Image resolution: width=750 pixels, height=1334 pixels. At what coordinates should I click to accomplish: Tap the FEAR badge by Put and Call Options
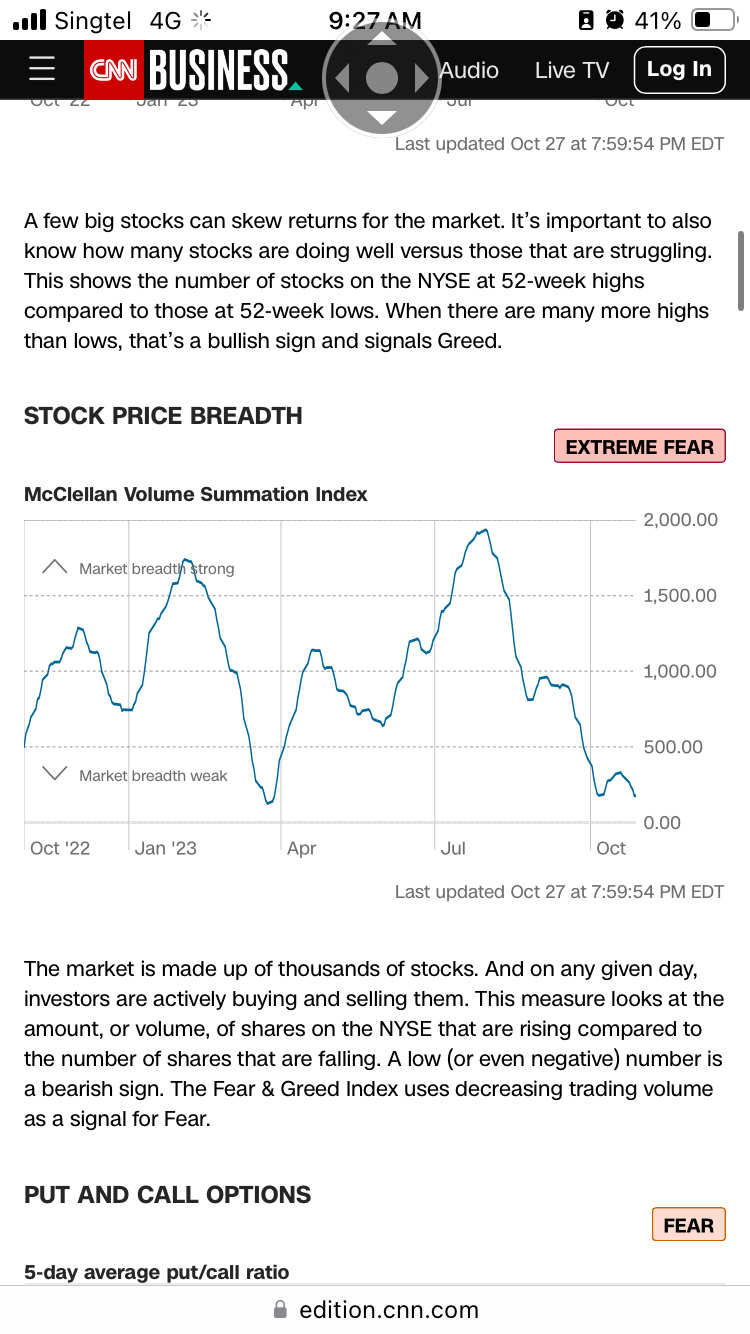point(688,1224)
